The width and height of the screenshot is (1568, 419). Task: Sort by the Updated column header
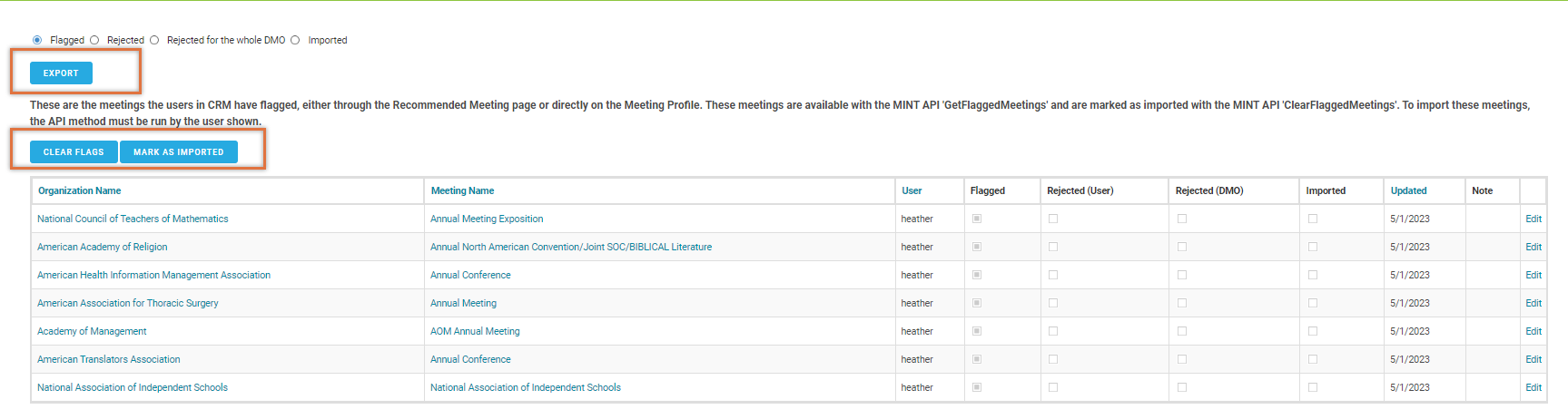coord(1408,190)
